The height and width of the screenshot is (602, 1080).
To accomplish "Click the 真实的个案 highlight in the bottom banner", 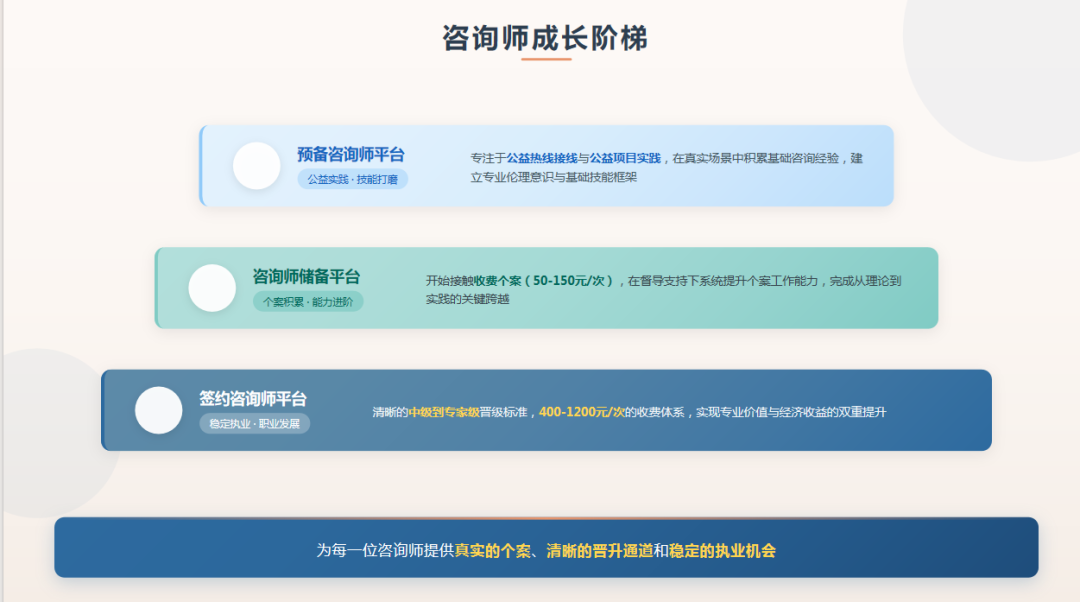I will click(x=492, y=550).
